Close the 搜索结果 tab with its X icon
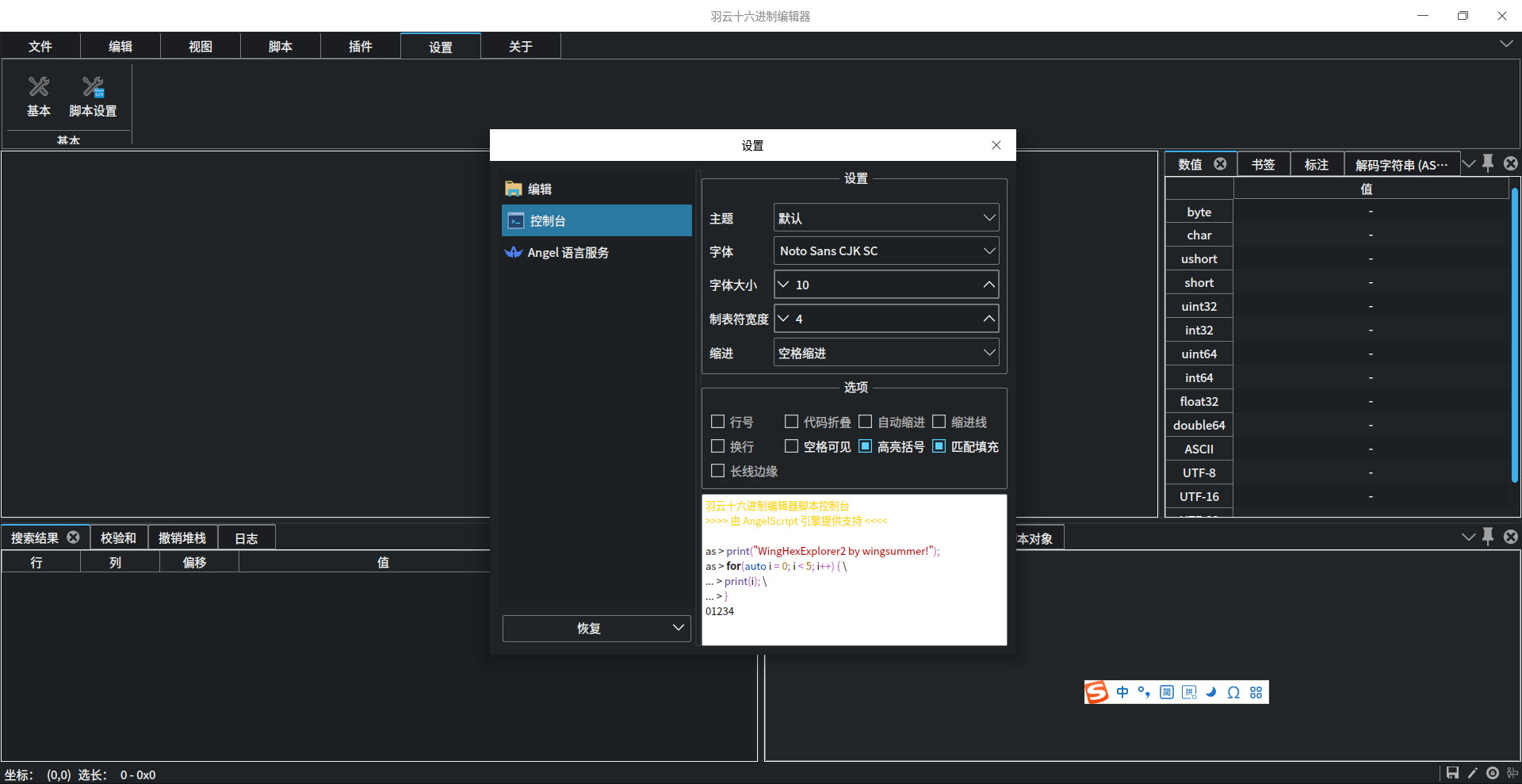 pos(73,537)
